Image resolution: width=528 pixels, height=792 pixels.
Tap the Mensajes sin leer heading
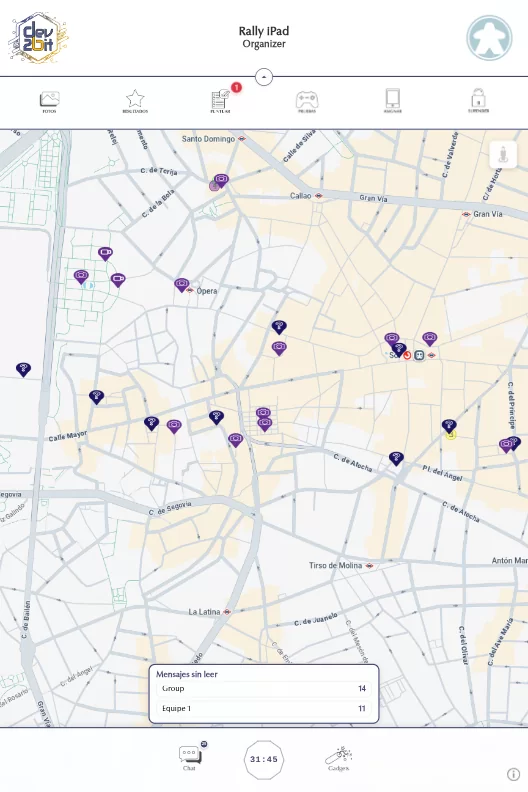click(187, 674)
